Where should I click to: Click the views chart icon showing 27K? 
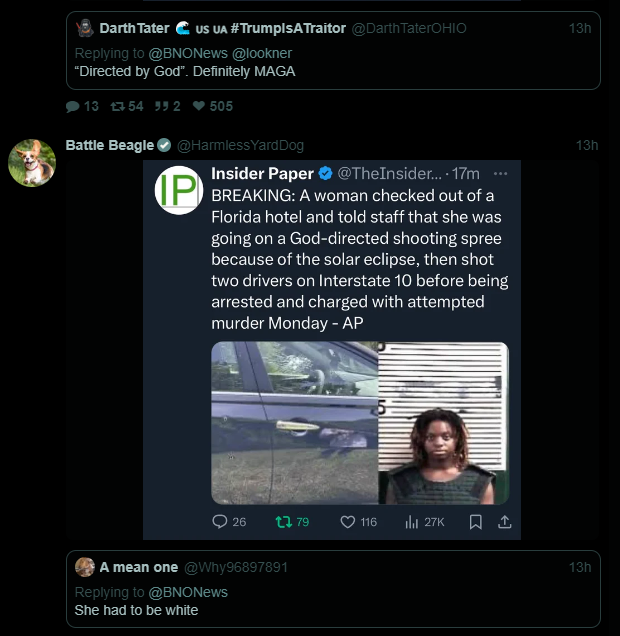click(x=410, y=521)
